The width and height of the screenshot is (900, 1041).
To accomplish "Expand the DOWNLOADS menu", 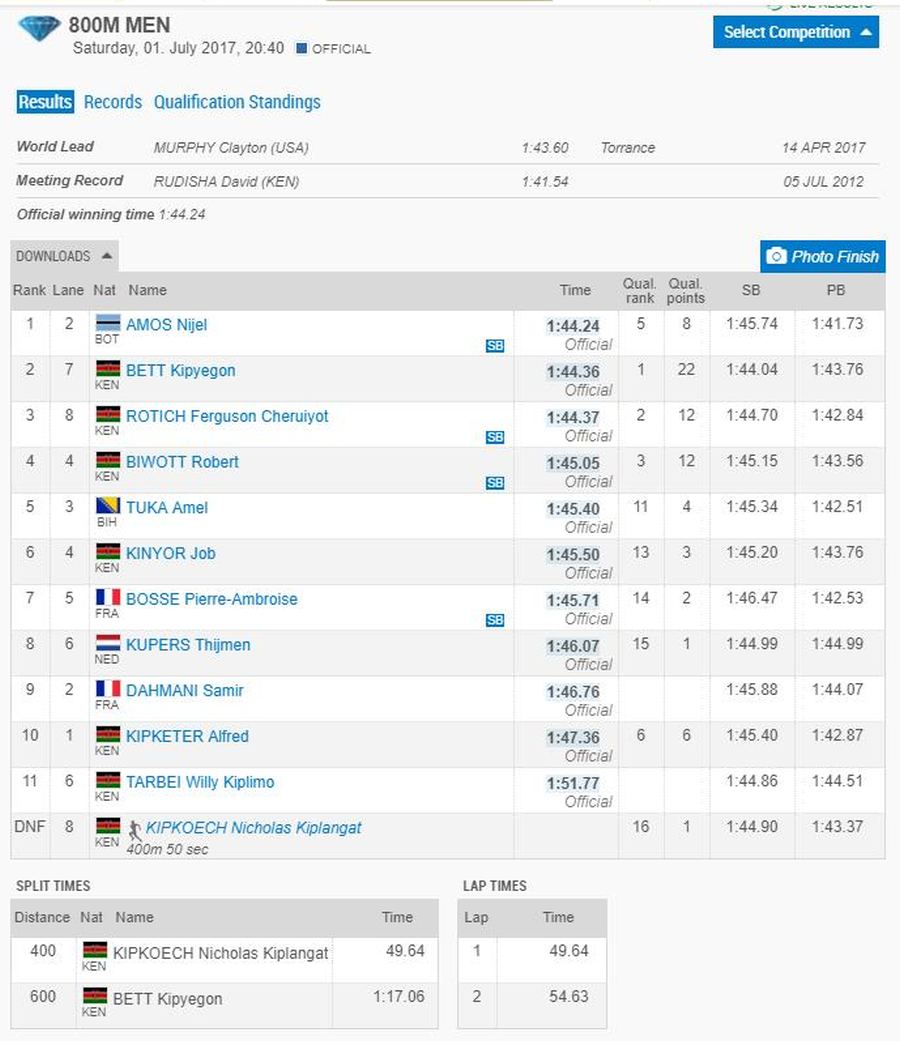I will [64, 256].
